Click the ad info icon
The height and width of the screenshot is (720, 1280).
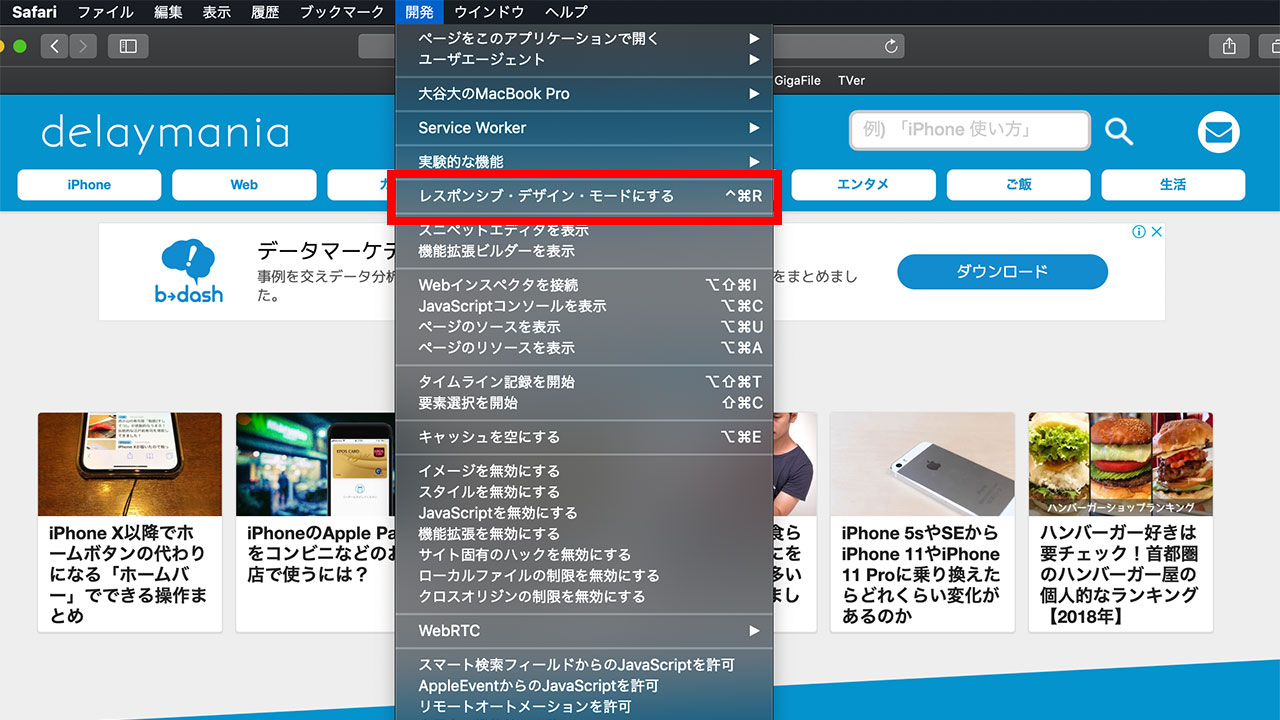(x=1138, y=232)
